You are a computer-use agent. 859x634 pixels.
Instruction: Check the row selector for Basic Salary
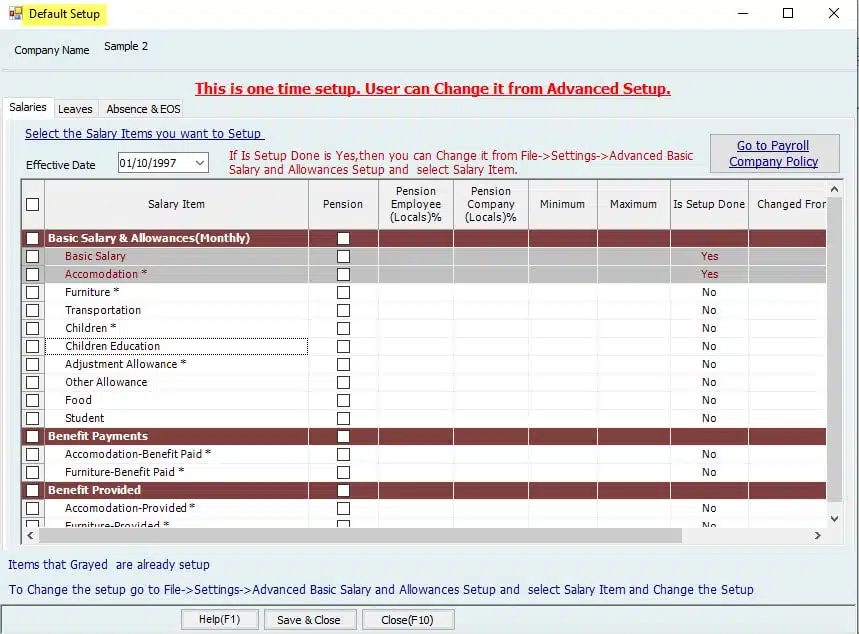coord(33,256)
